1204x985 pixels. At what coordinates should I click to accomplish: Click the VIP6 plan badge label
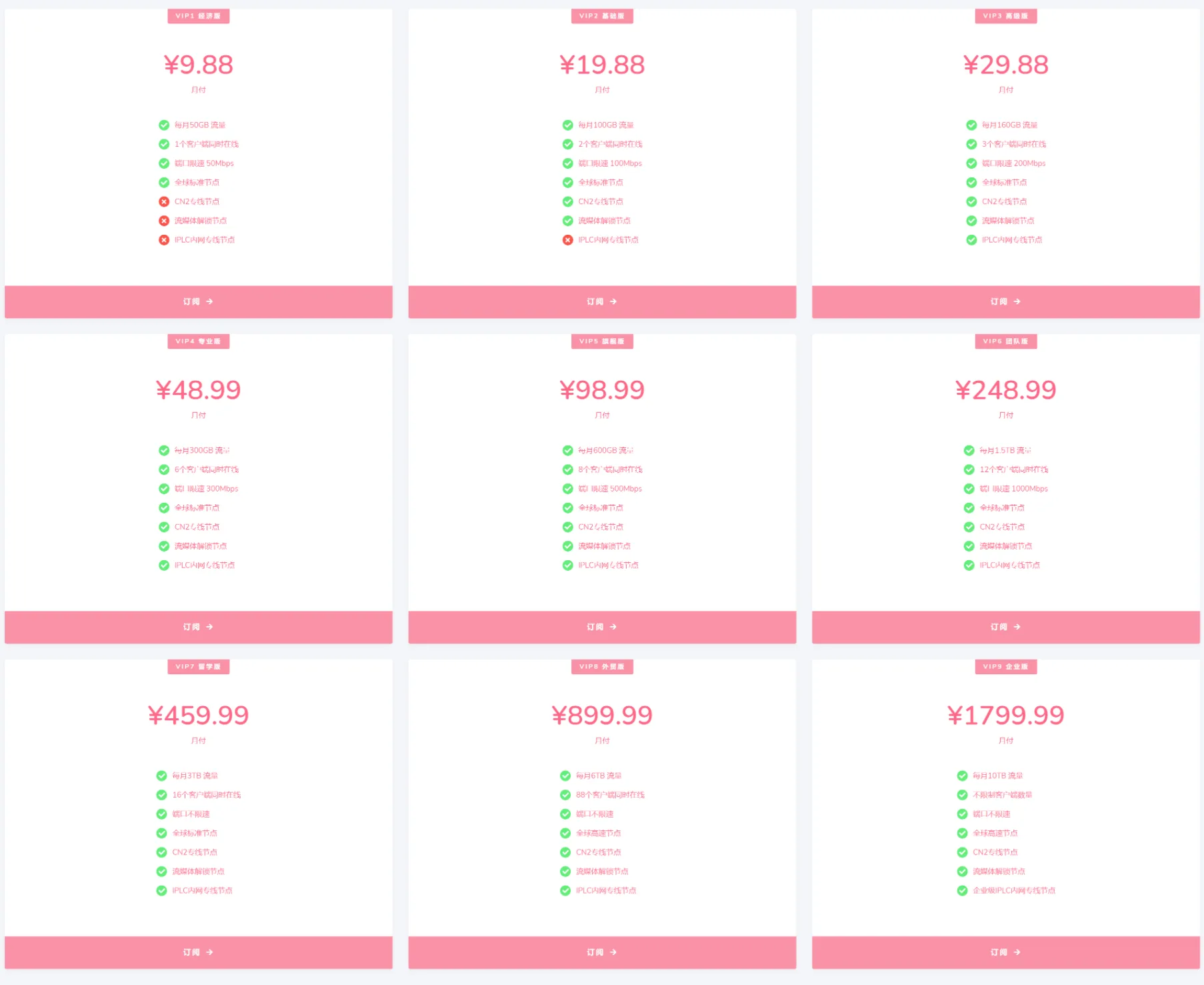pyautogui.click(x=1005, y=341)
